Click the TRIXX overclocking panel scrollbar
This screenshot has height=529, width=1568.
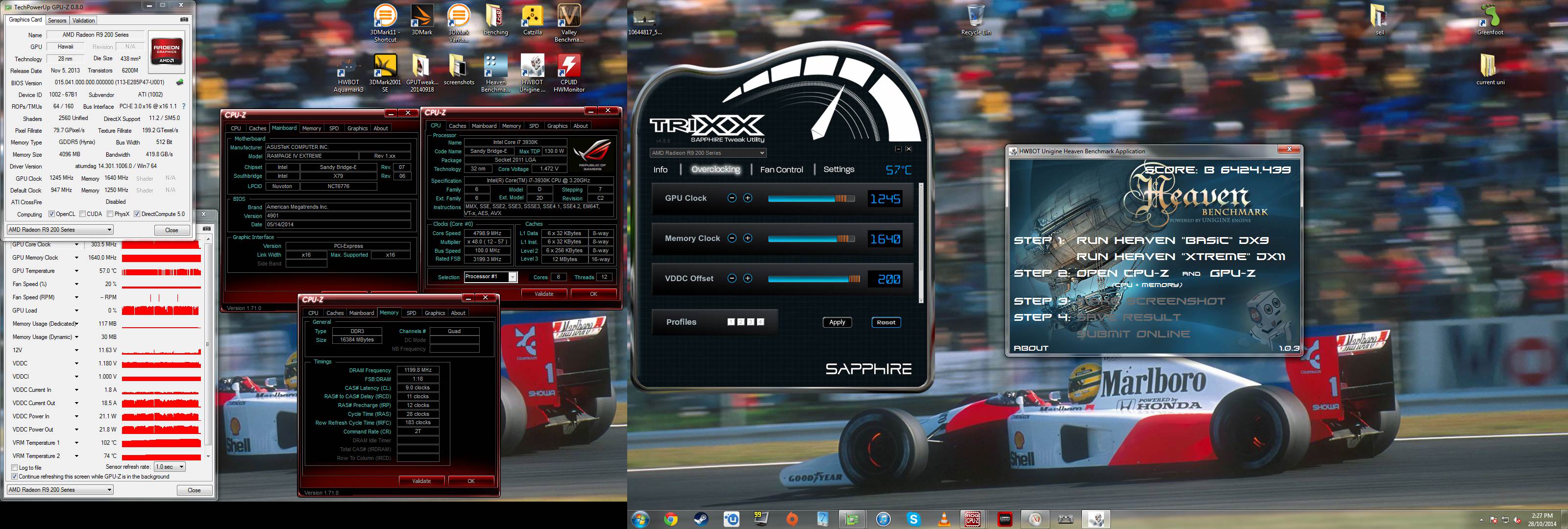pos(921,242)
